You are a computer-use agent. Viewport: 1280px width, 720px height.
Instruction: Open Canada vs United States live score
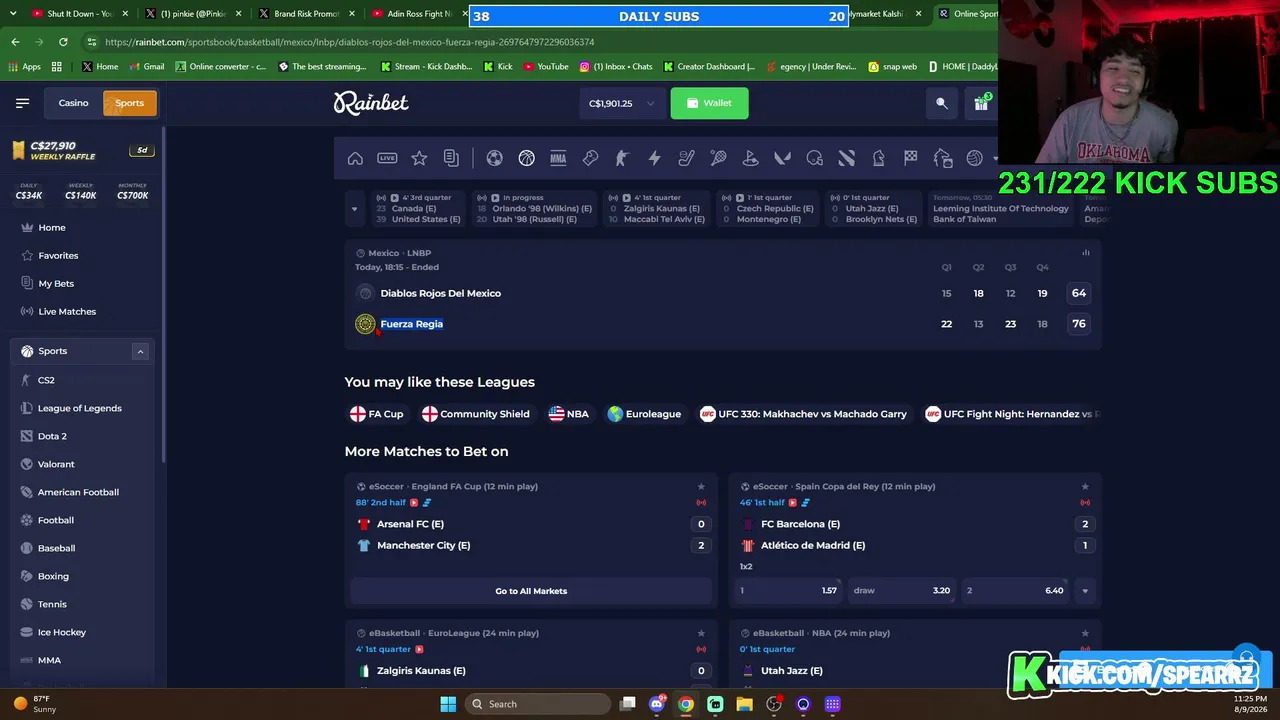click(420, 209)
